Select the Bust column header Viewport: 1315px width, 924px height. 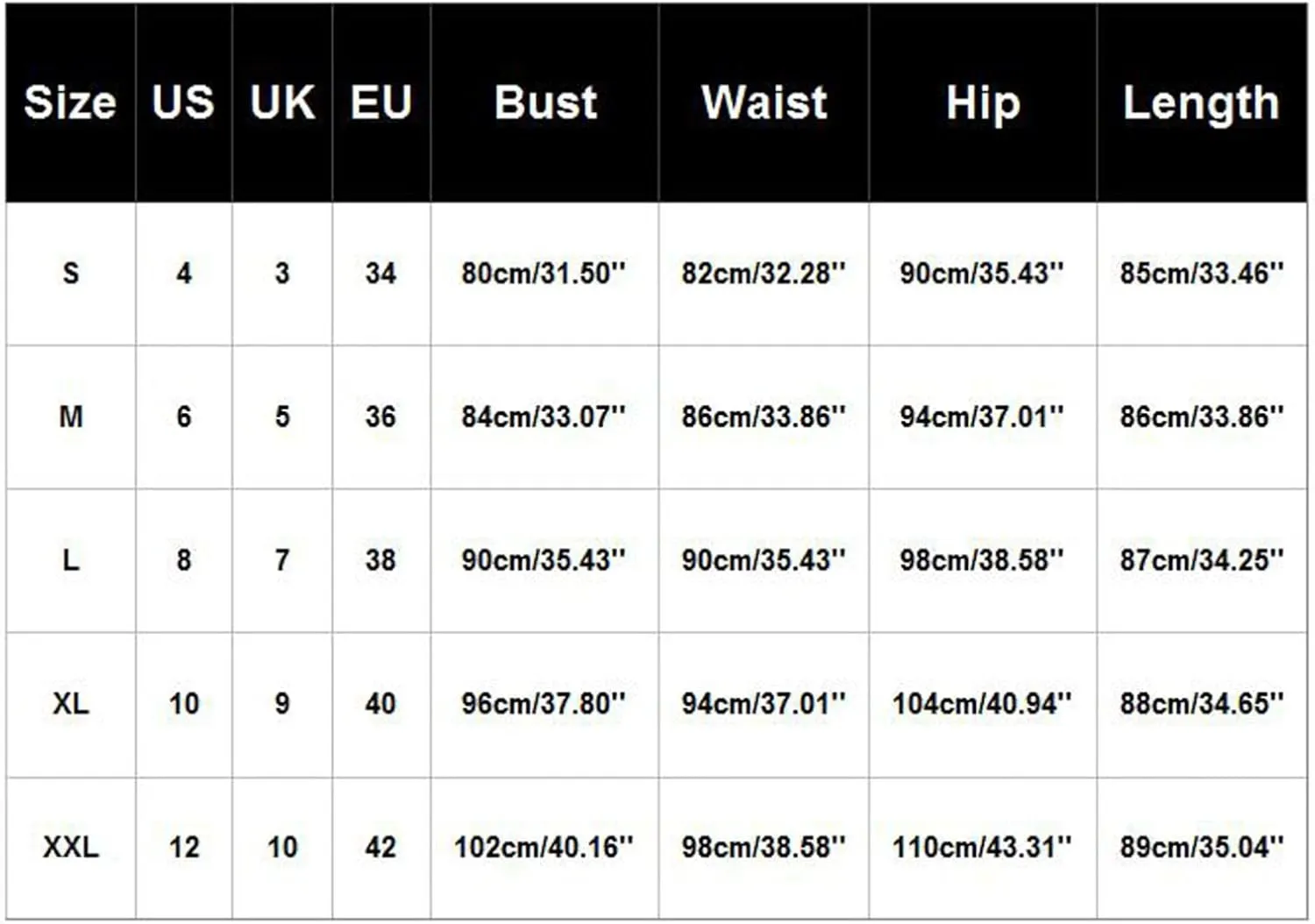(545, 103)
